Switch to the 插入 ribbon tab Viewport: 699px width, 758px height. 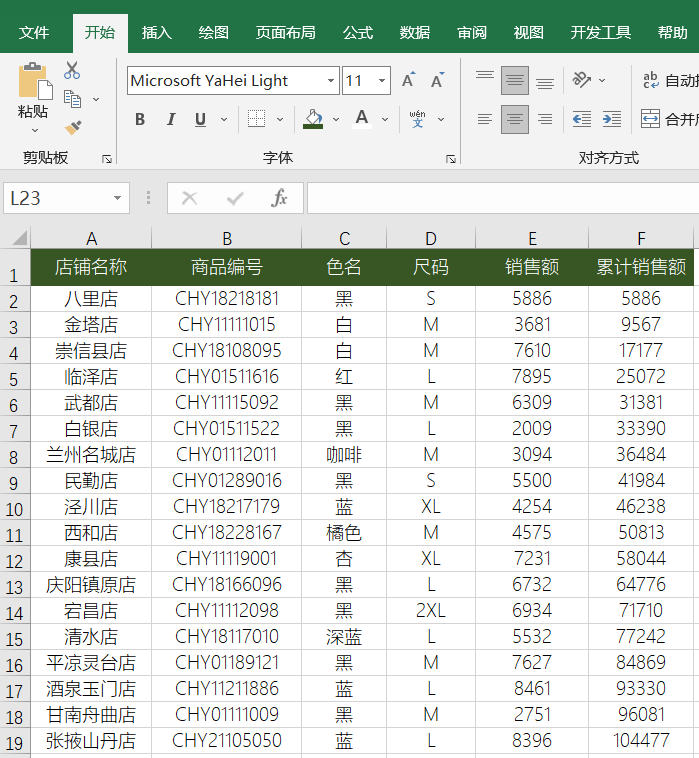[x=157, y=33]
